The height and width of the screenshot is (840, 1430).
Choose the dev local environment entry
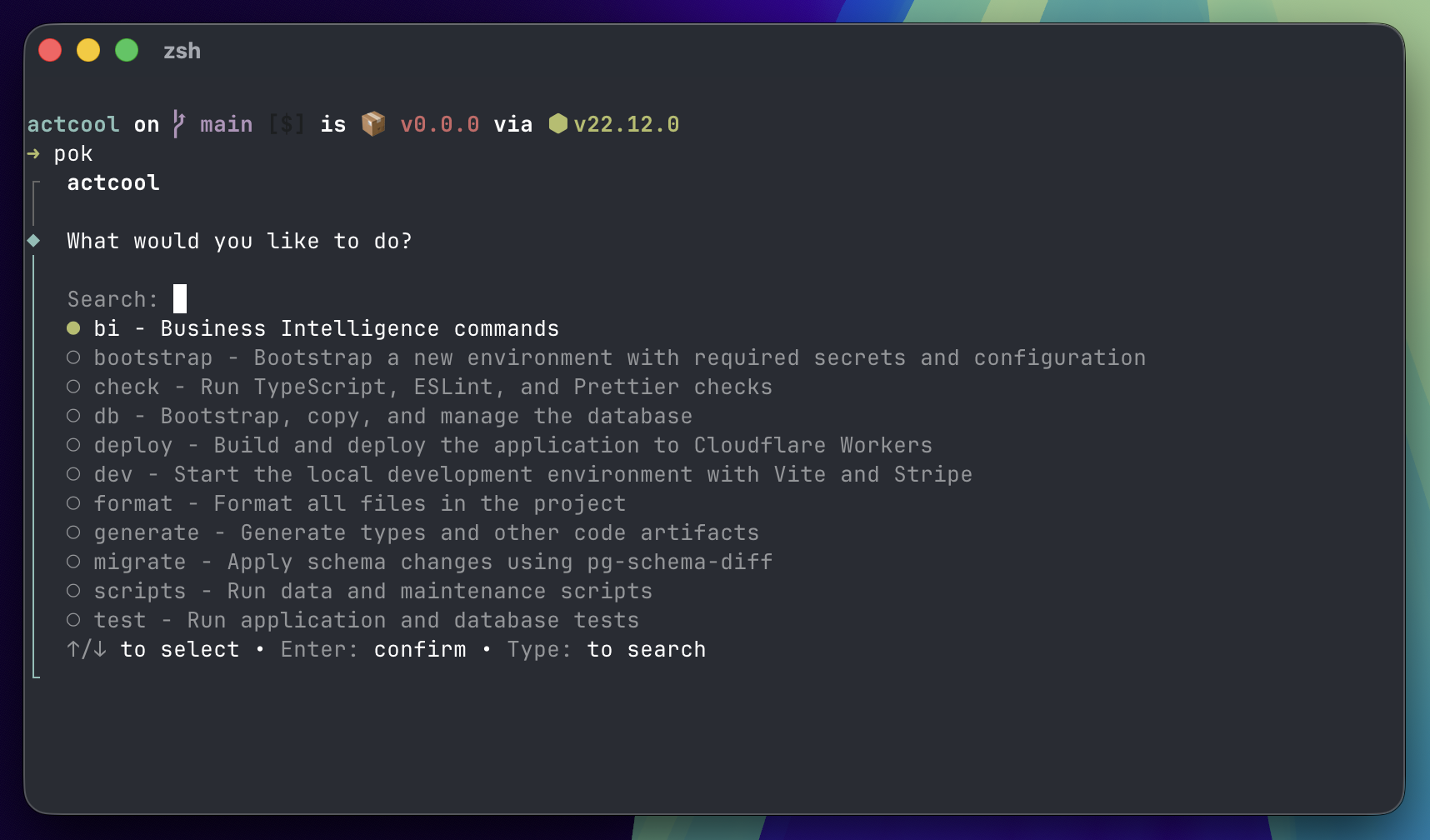tap(532, 474)
